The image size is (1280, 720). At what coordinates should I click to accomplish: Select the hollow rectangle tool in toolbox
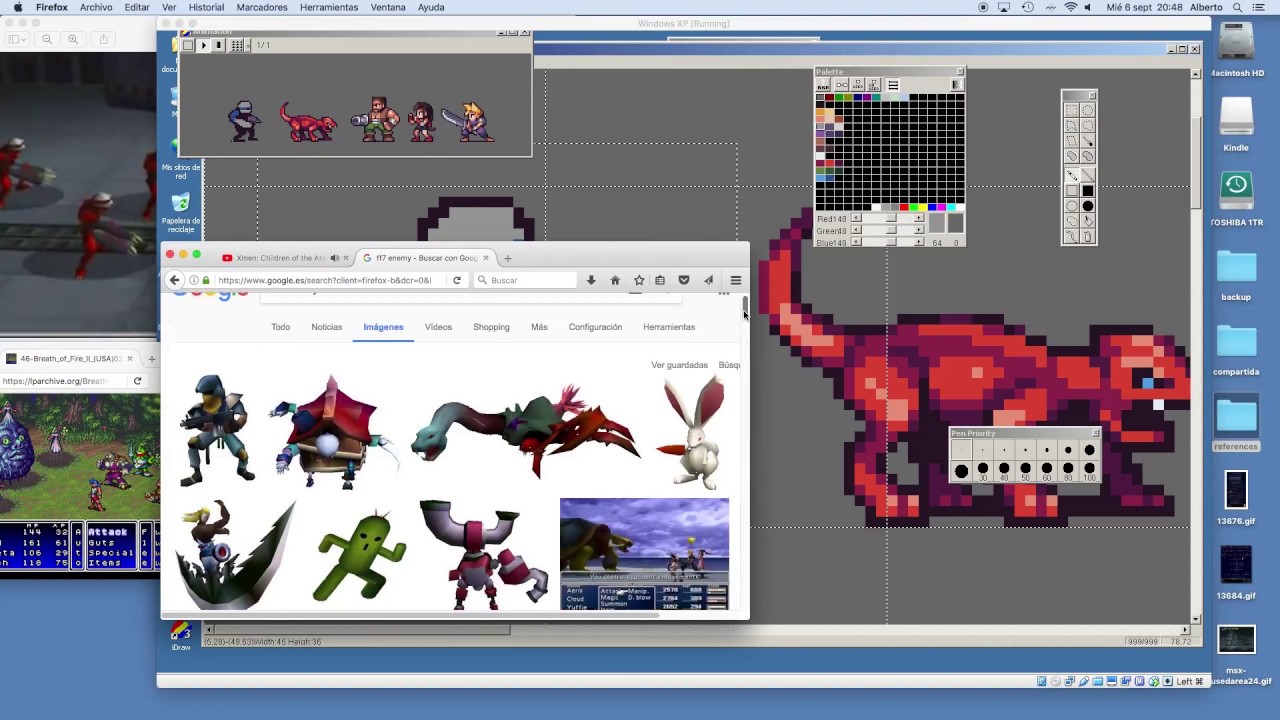pyautogui.click(x=1071, y=190)
